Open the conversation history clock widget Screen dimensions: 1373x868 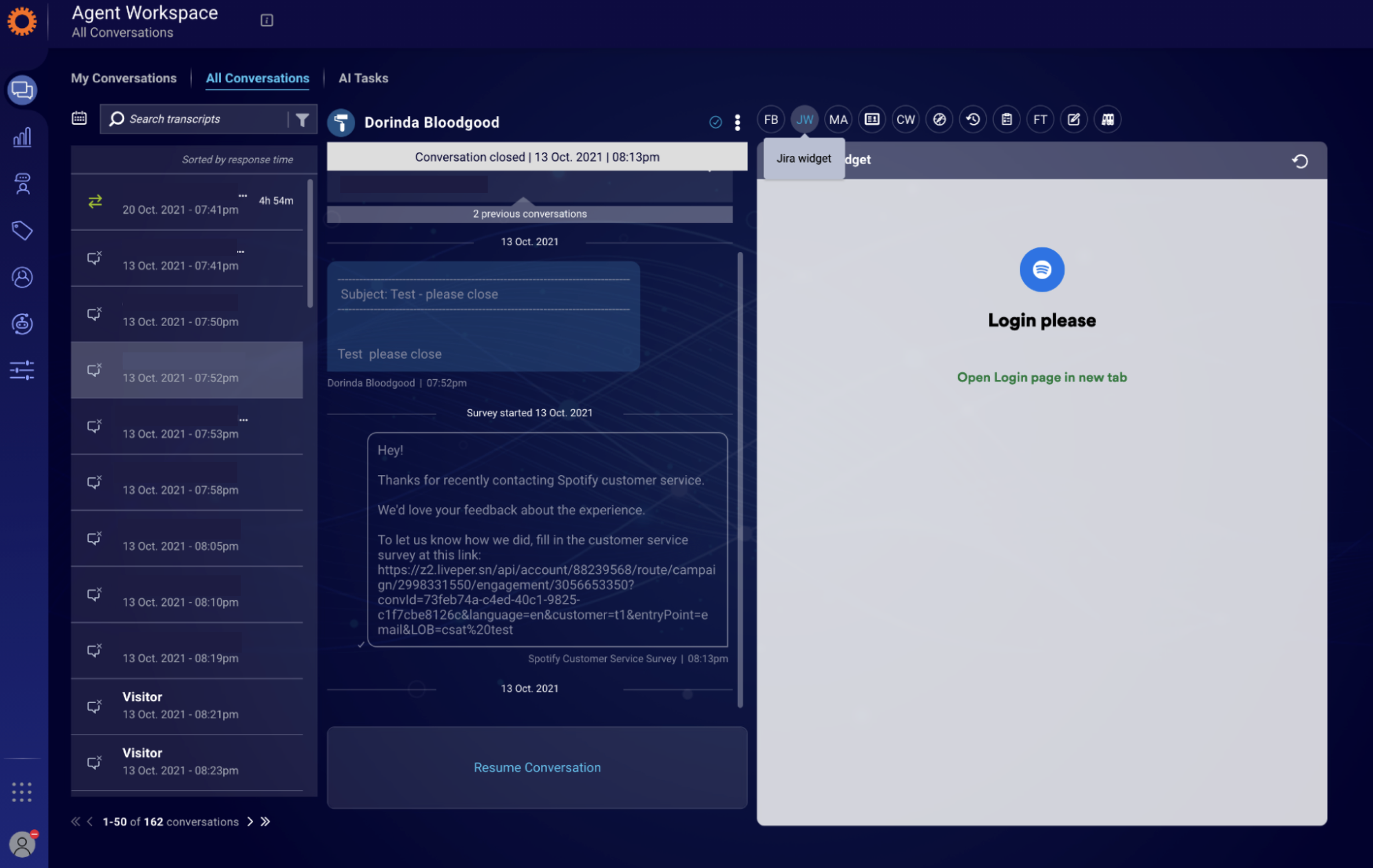point(972,120)
